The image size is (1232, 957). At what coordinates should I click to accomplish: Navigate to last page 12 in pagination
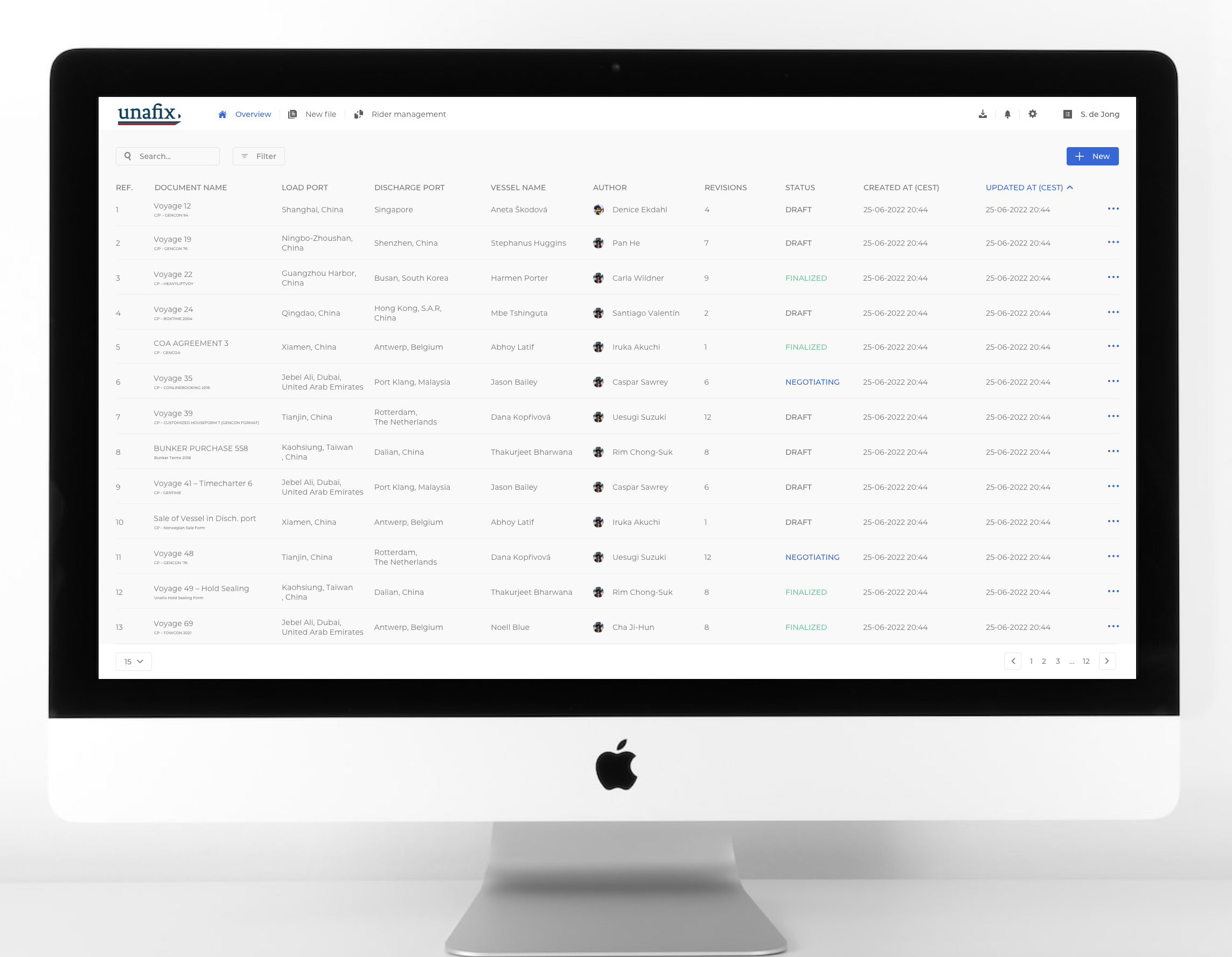[1088, 661]
